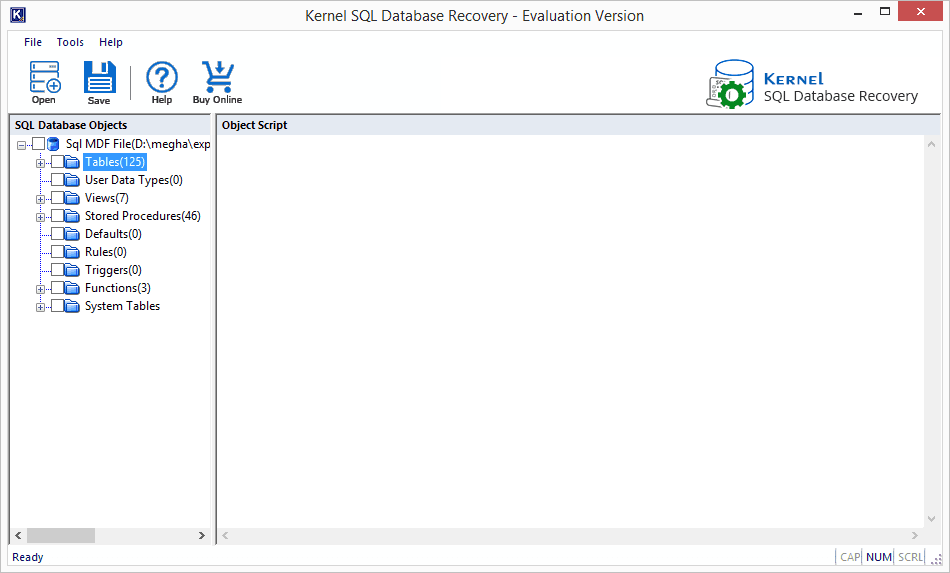Open the Tools menu
Image resolution: width=950 pixels, height=573 pixels.
pos(70,42)
